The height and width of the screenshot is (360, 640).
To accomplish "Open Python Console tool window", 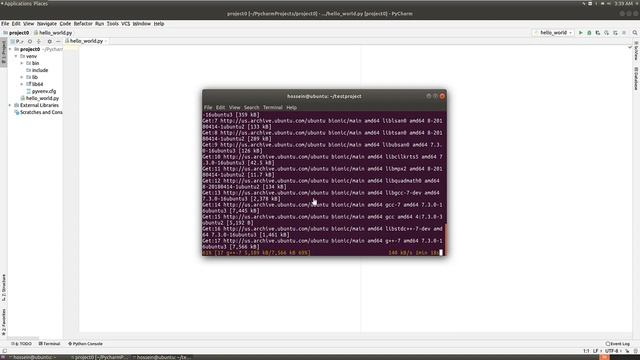I will pos(85,344).
